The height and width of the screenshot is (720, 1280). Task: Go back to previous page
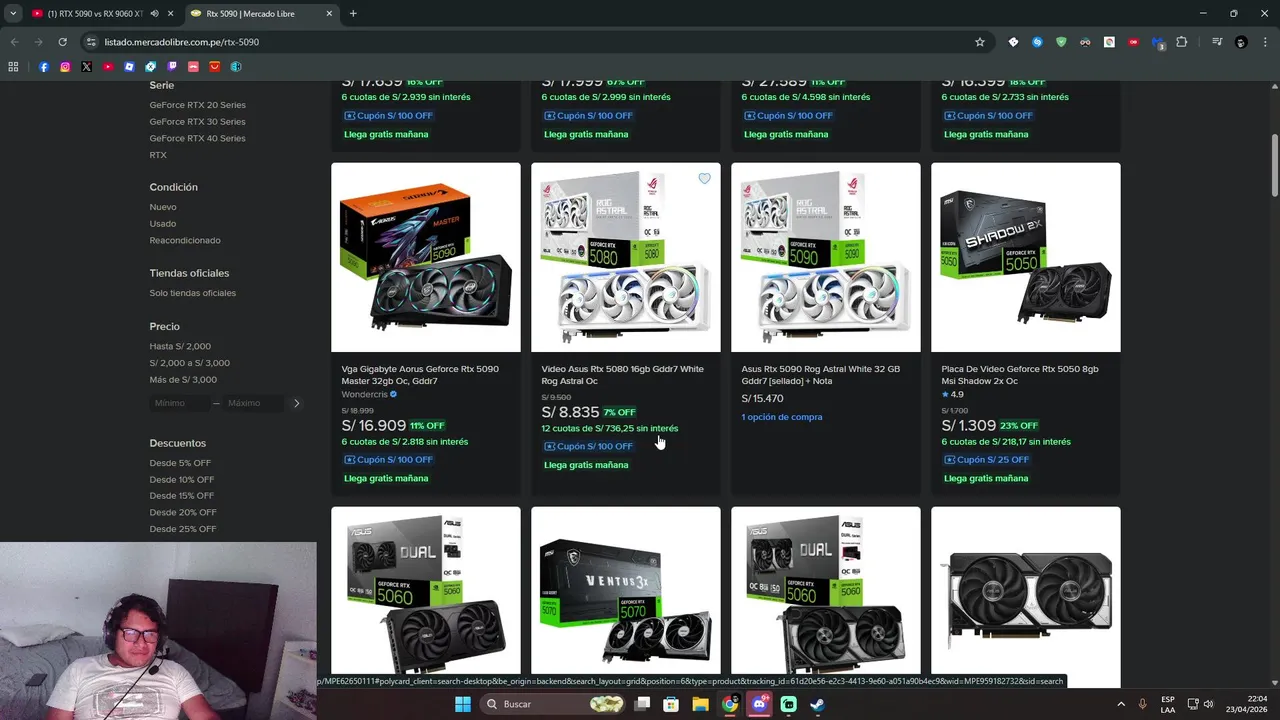pos(14,42)
